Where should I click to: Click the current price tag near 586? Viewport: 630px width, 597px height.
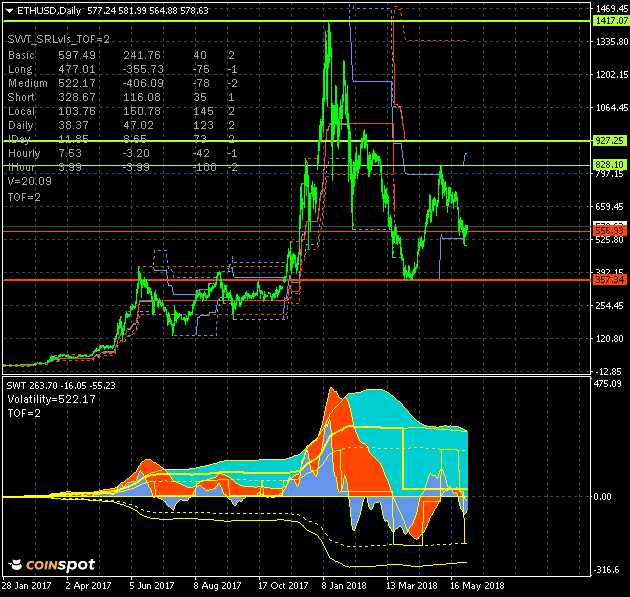609,230
